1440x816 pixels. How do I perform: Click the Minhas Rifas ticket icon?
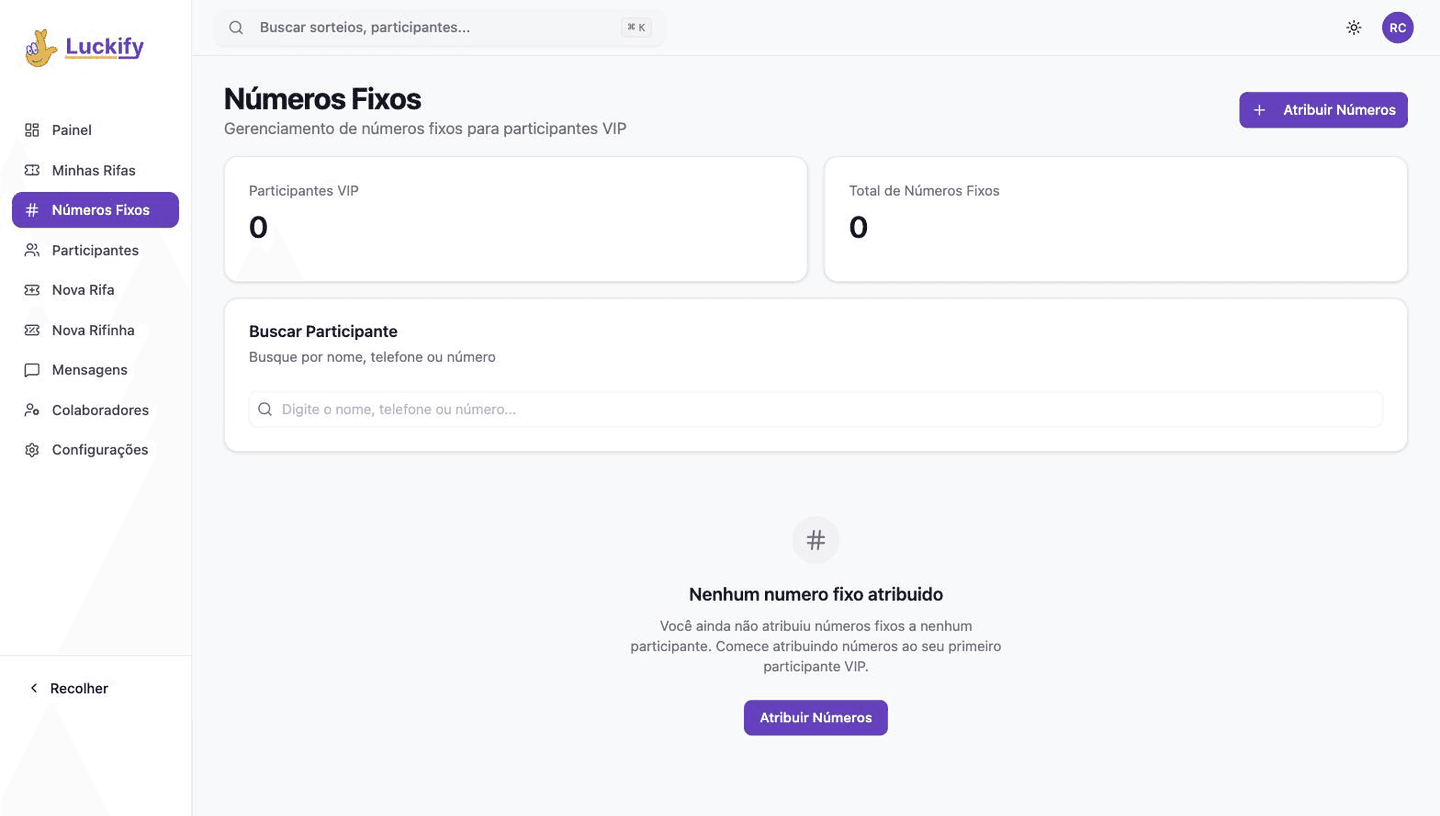tap(32, 170)
